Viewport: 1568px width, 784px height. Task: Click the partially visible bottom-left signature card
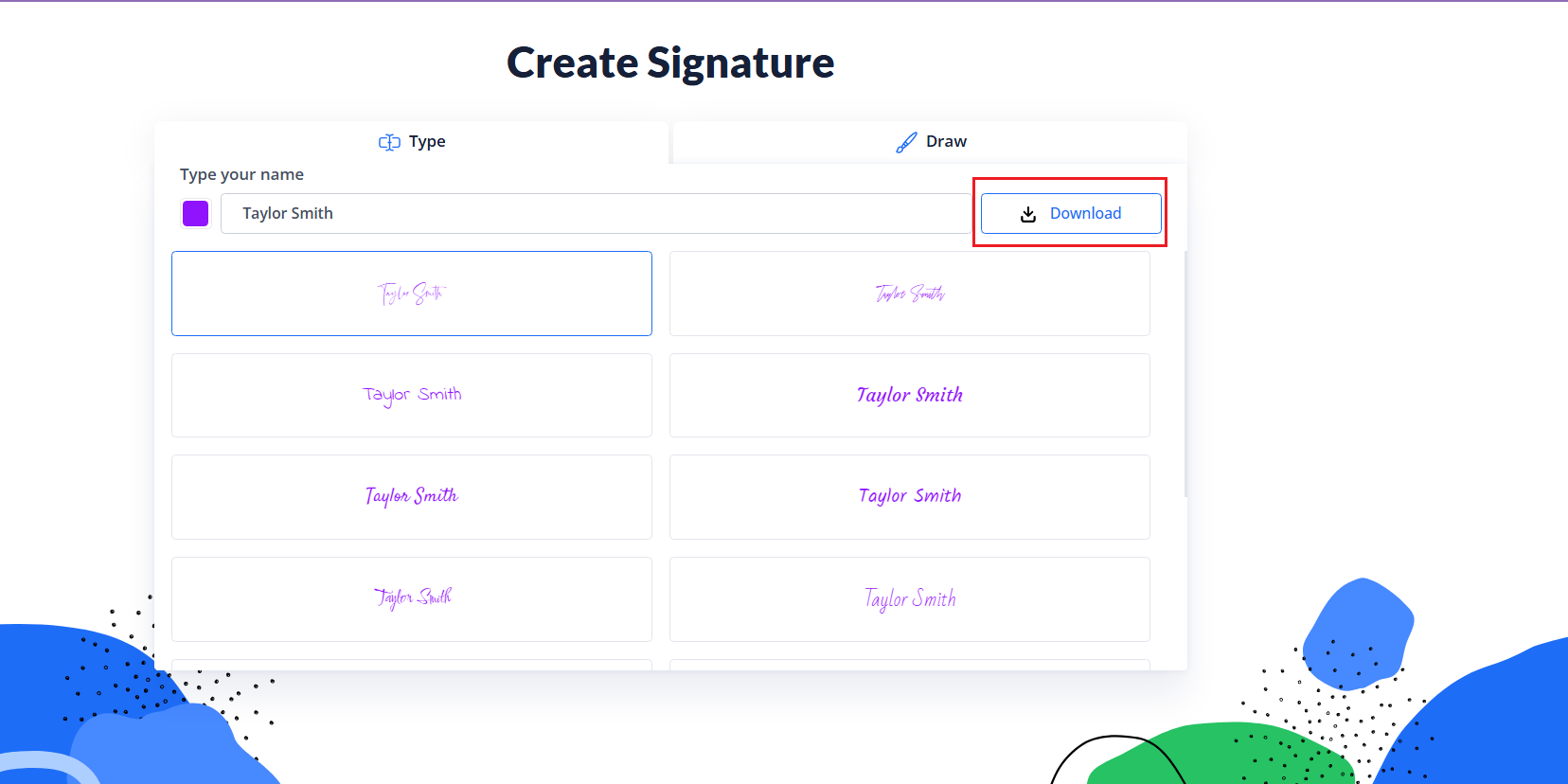(x=412, y=665)
